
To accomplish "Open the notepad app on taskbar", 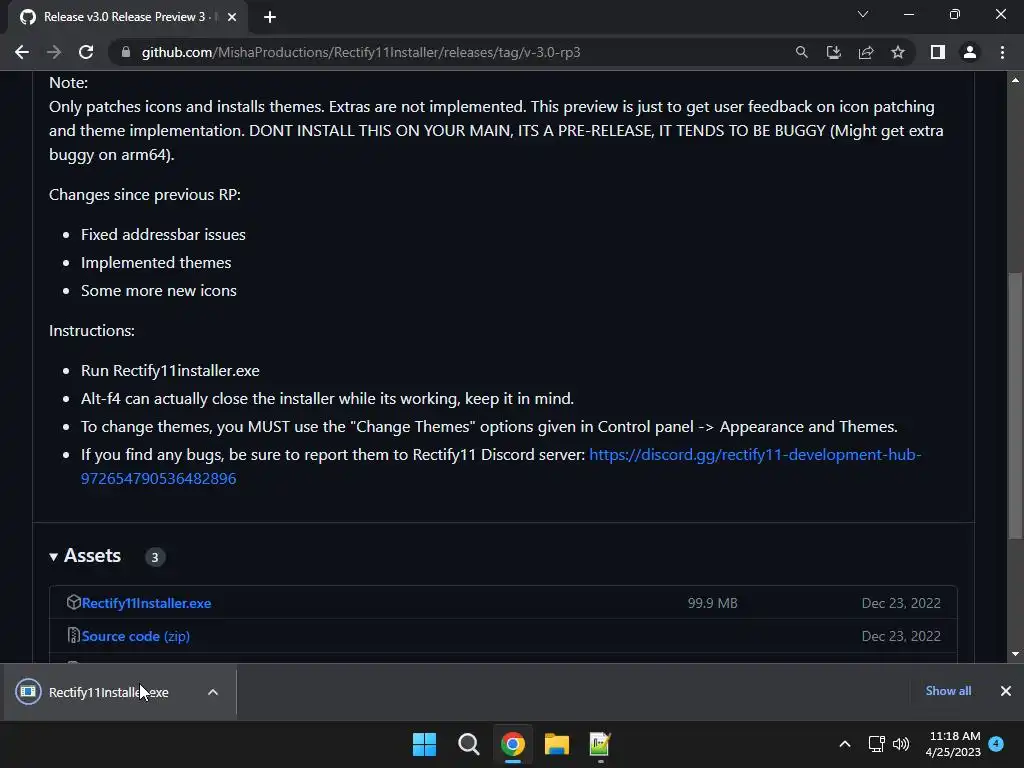I will pos(600,744).
